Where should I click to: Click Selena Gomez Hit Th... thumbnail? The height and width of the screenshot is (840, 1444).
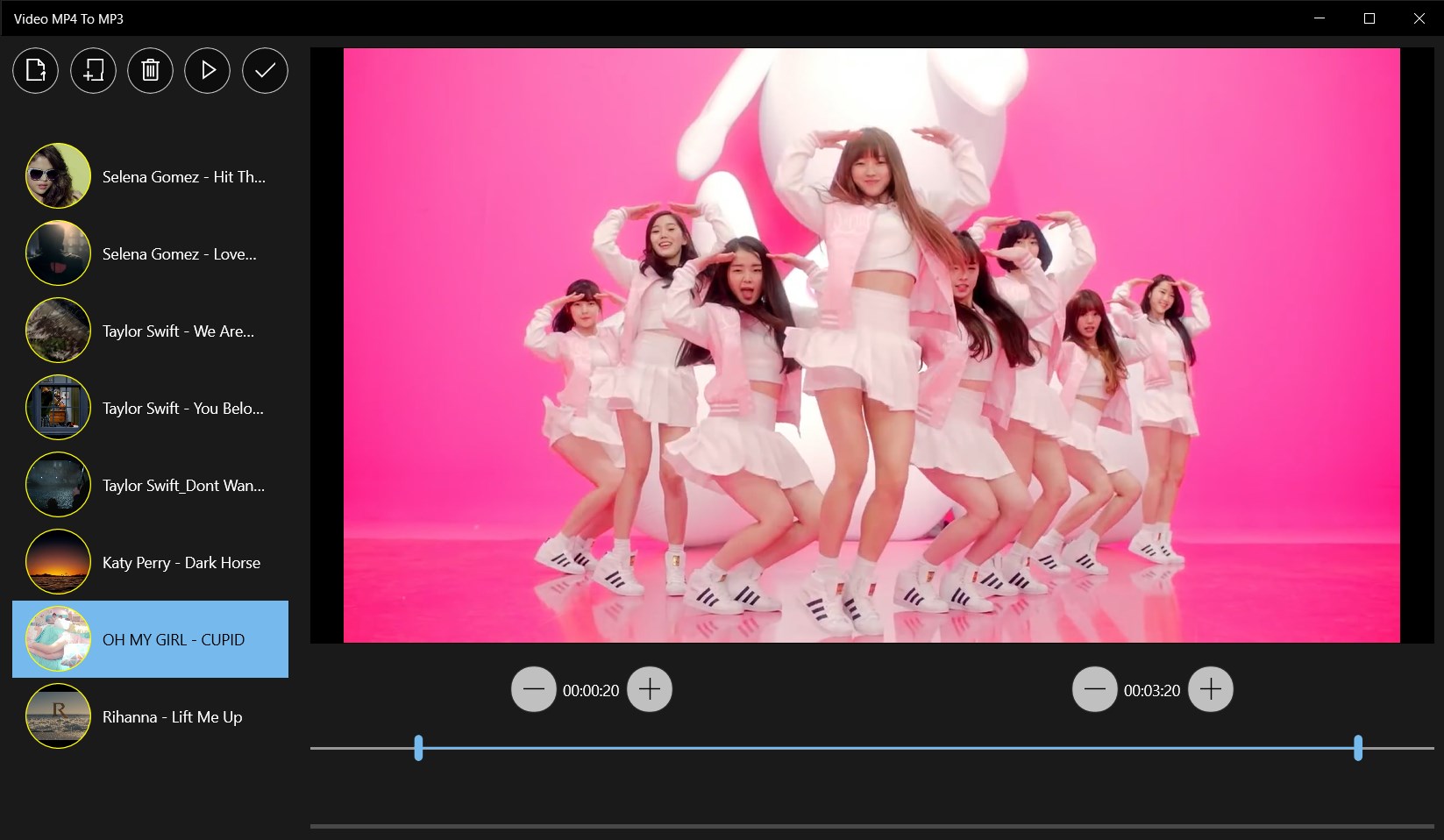tap(58, 176)
